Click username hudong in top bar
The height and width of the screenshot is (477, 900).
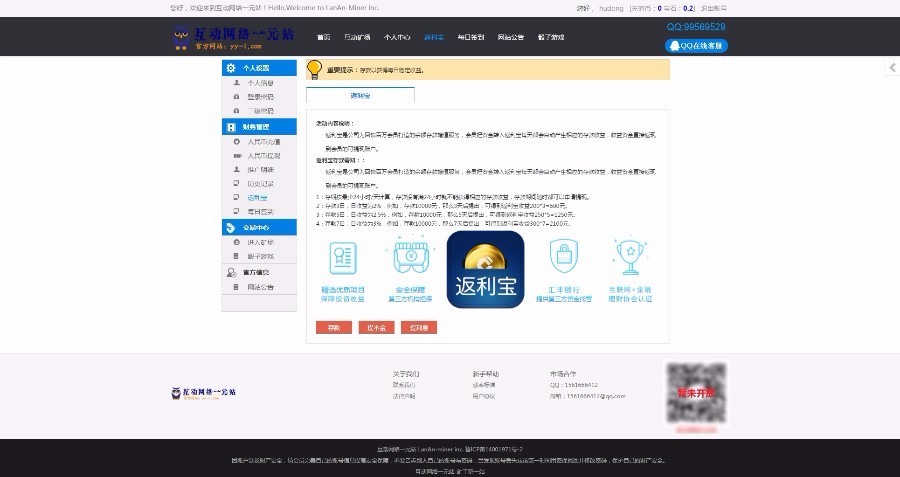click(x=611, y=9)
